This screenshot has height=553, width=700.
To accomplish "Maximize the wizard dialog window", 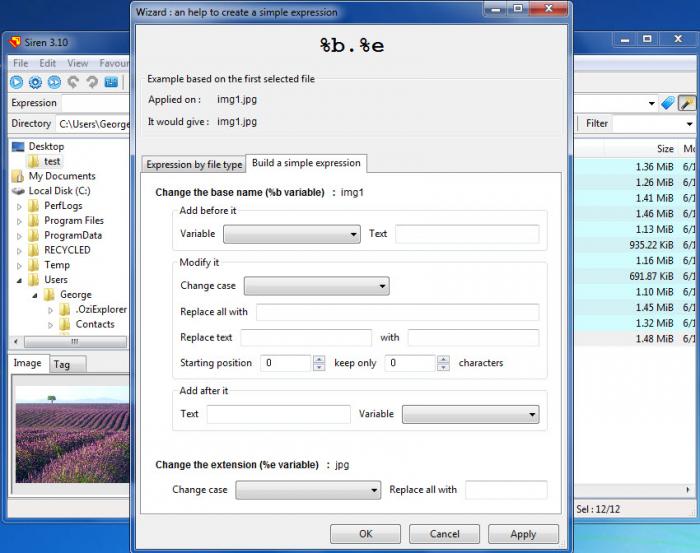I will (x=518, y=8).
